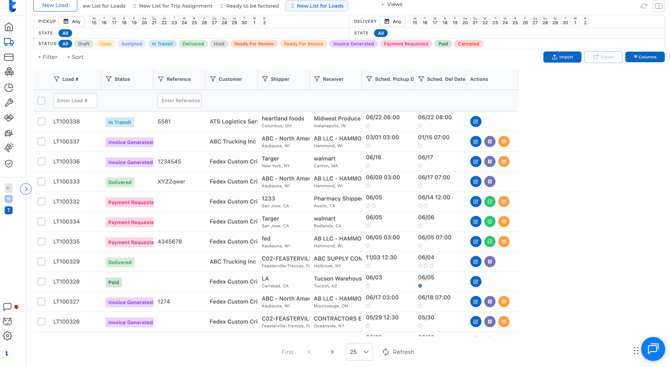The height and width of the screenshot is (367, 670).
Task: Open the truck Loads sidebar icon
Action: pyautogui.click(x=9, y=42)
